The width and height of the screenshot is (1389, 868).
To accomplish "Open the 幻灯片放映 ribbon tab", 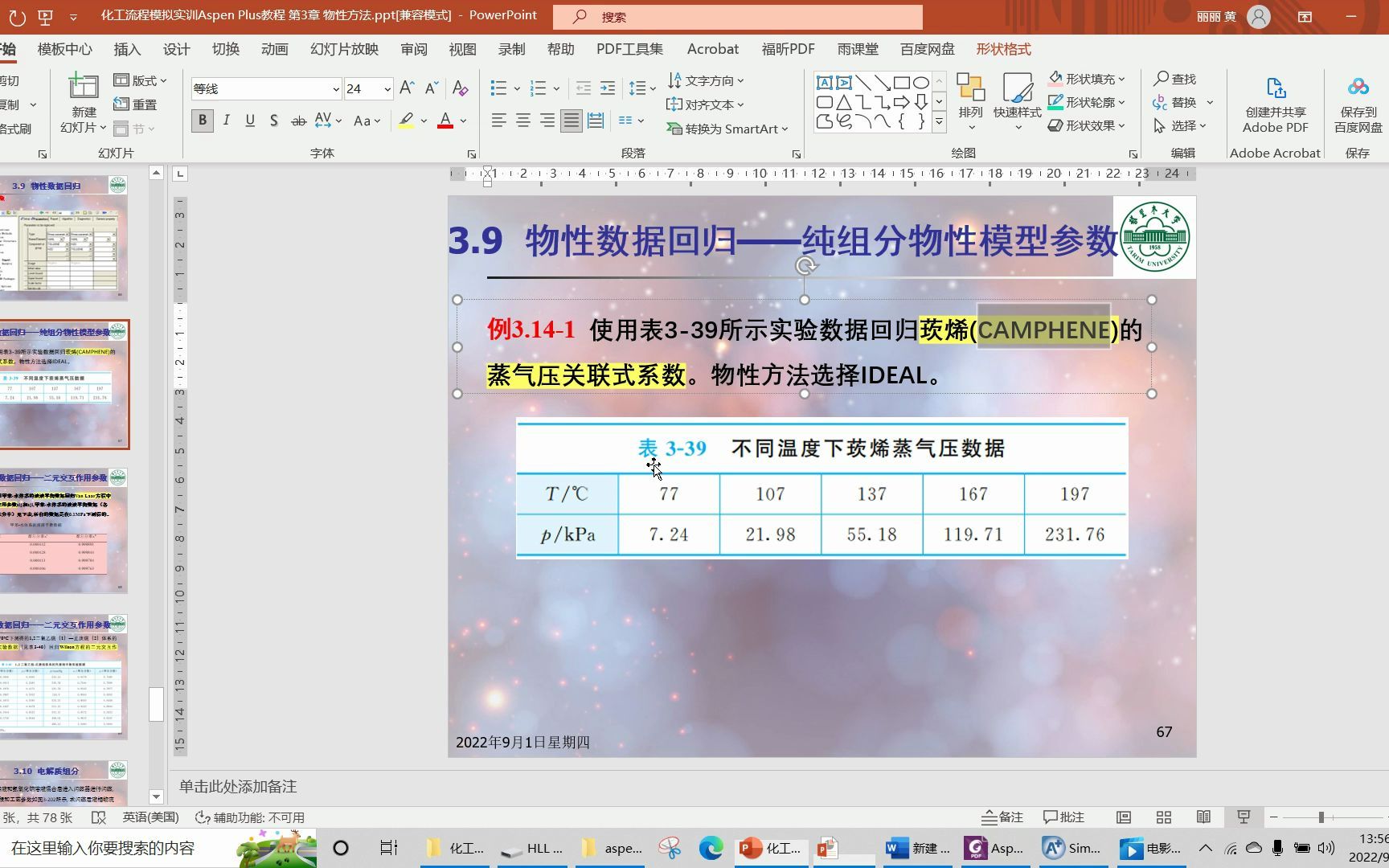I will [x=343, y=49].
